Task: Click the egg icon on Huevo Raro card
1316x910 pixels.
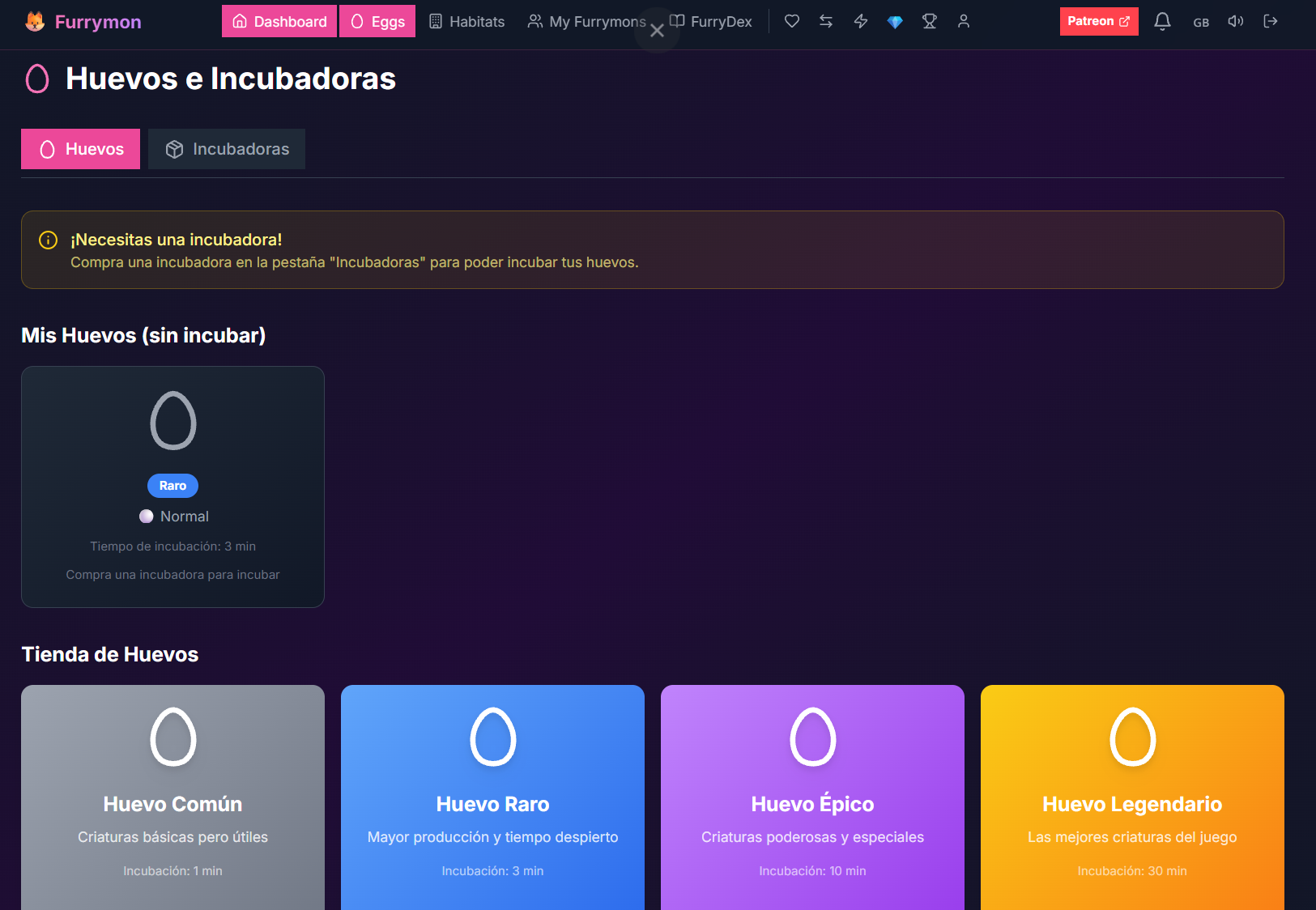Action: pos(493,737)
